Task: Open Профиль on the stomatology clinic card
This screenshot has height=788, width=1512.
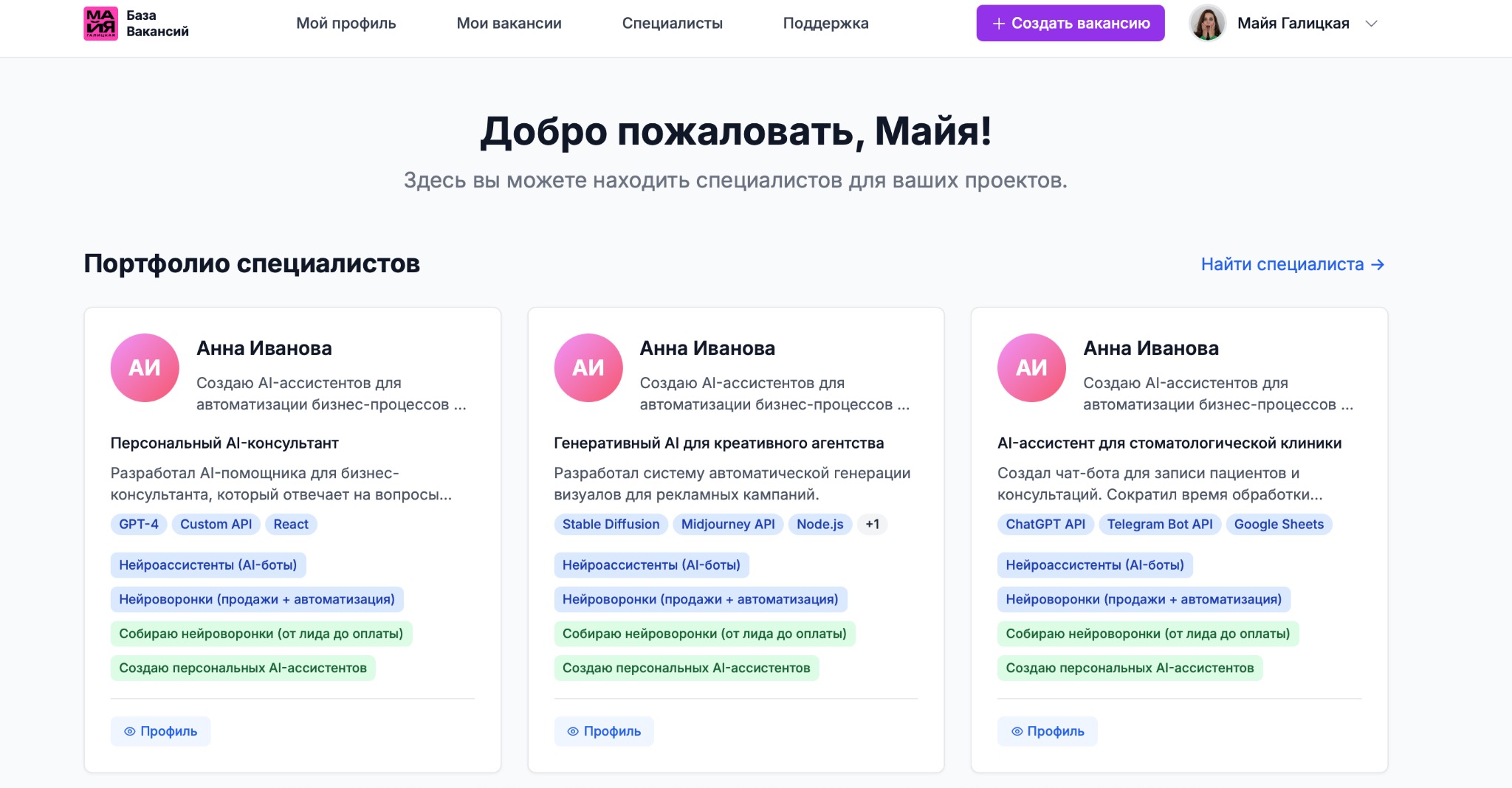Action: 1048,731
